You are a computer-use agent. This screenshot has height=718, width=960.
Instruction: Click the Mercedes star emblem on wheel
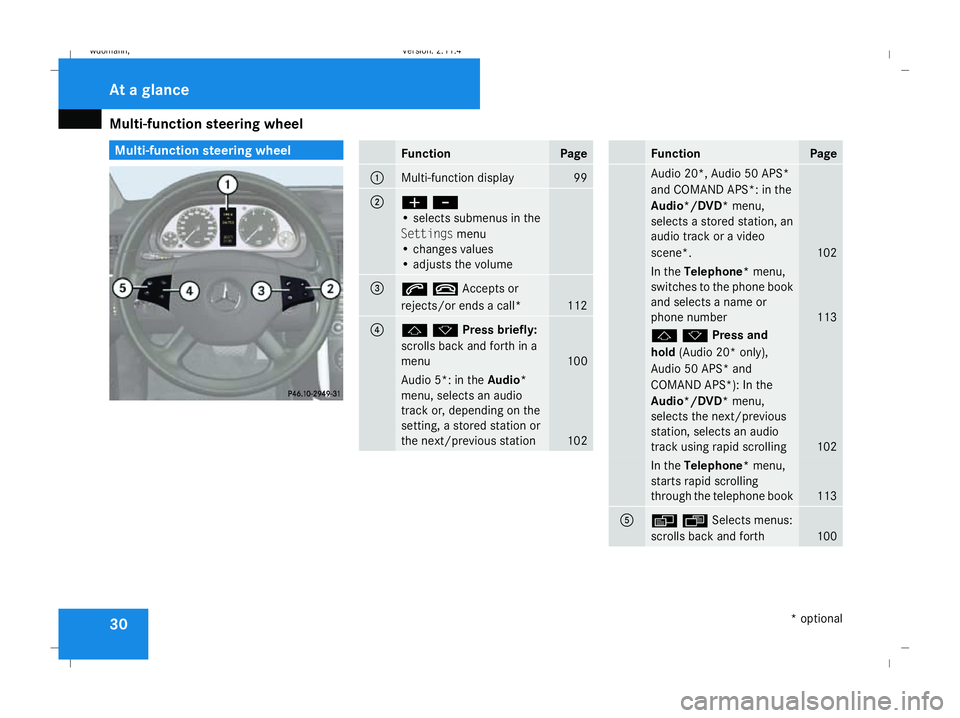(x=224, y=294)
